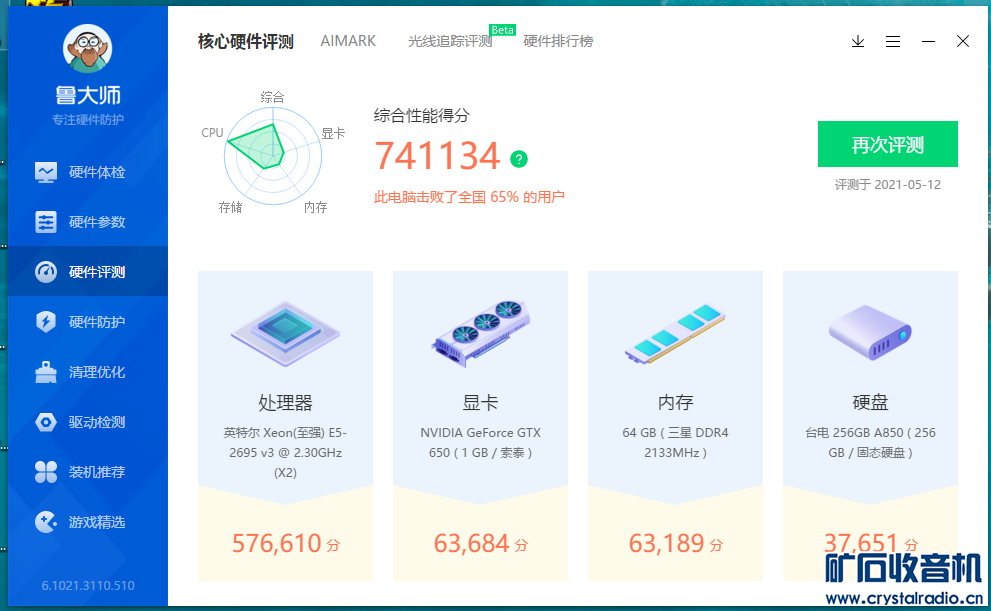Click the download arrow icon

tap(858, 42)
